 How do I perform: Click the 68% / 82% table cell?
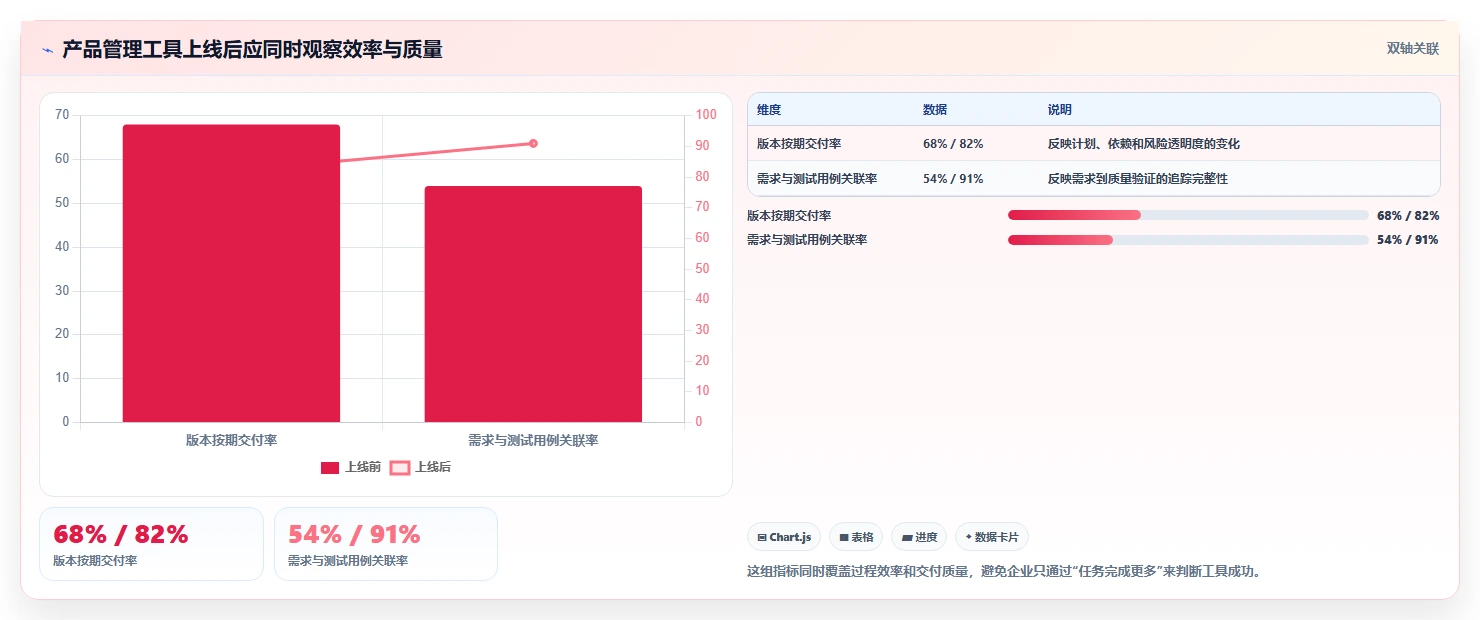953,144
